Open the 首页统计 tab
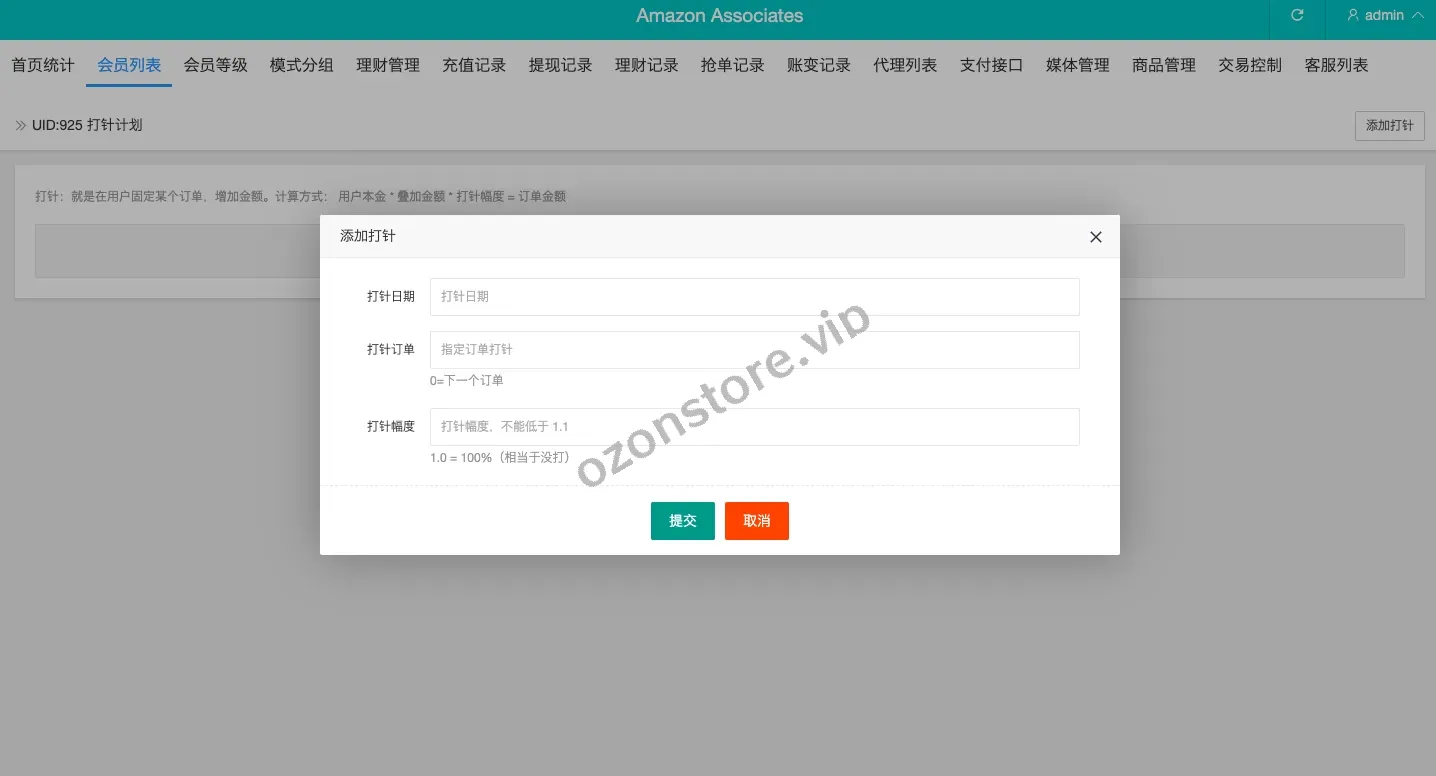This screenshot has height=776, width=1436. click(x=43, y=66)
